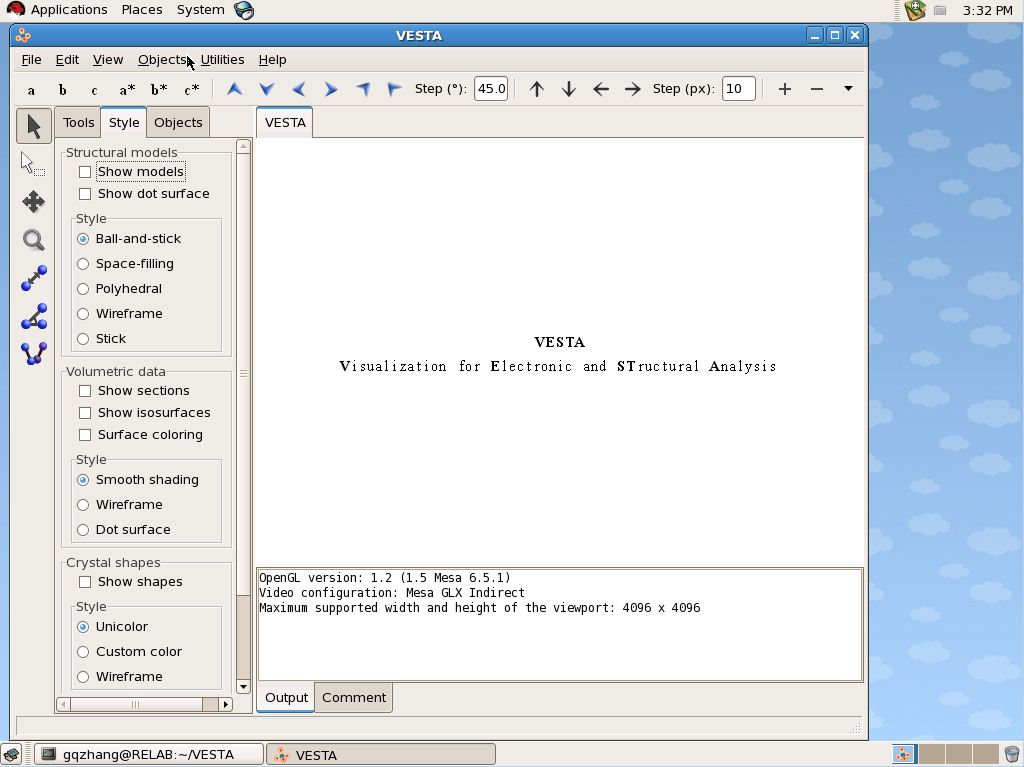The image size is (1024, 767).
Task: Open the Objects menu
Action: (163, 59)
